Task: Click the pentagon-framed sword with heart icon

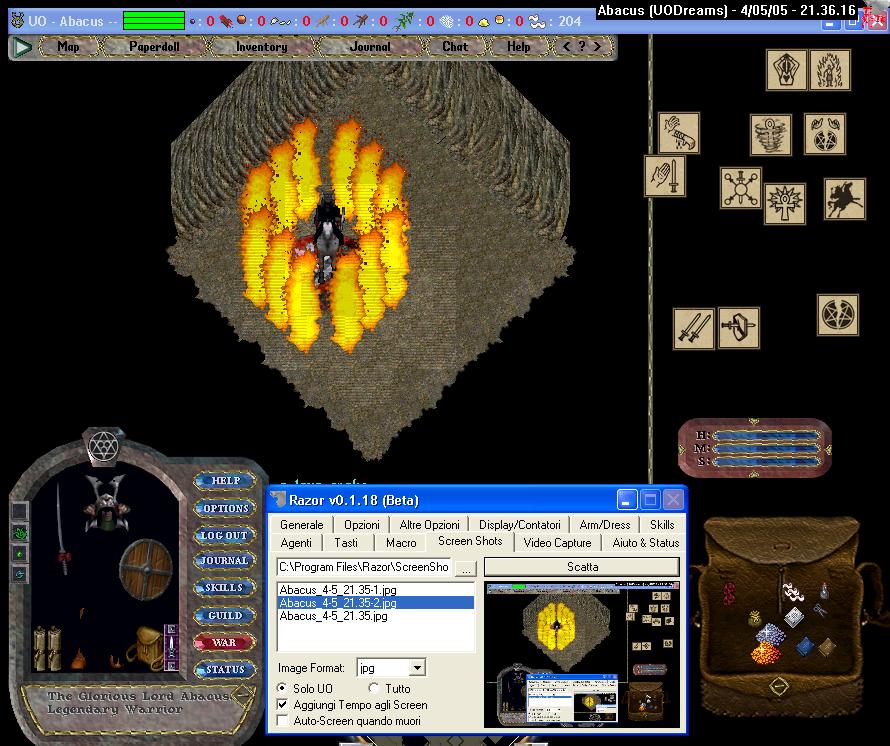Action: coord(786,70)
